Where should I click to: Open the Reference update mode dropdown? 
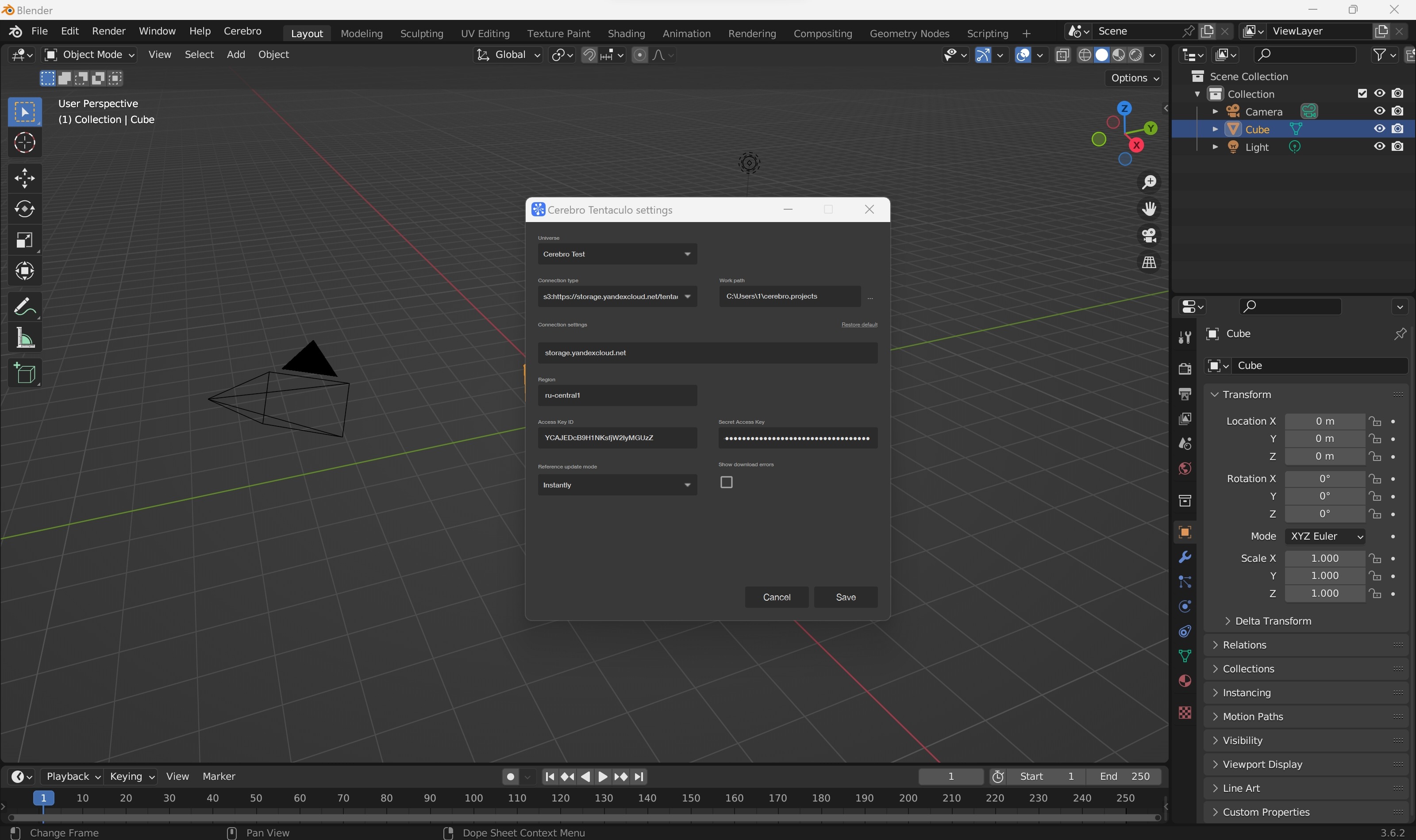[x=617, y=485]
